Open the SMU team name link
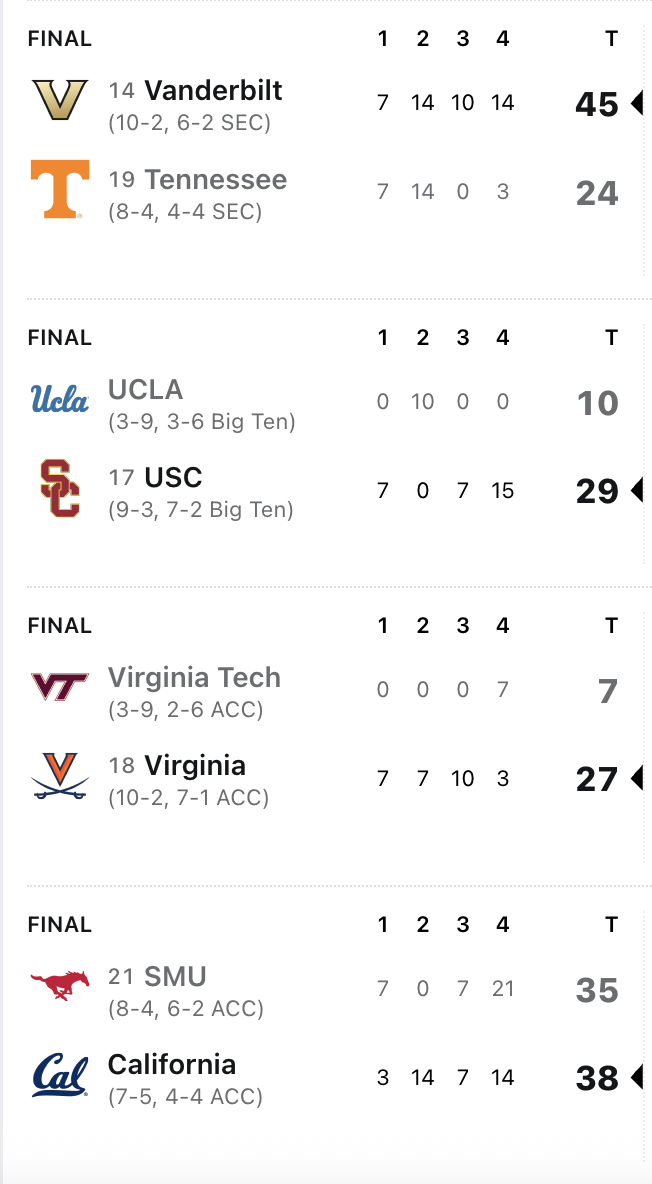 coord(175,977)
